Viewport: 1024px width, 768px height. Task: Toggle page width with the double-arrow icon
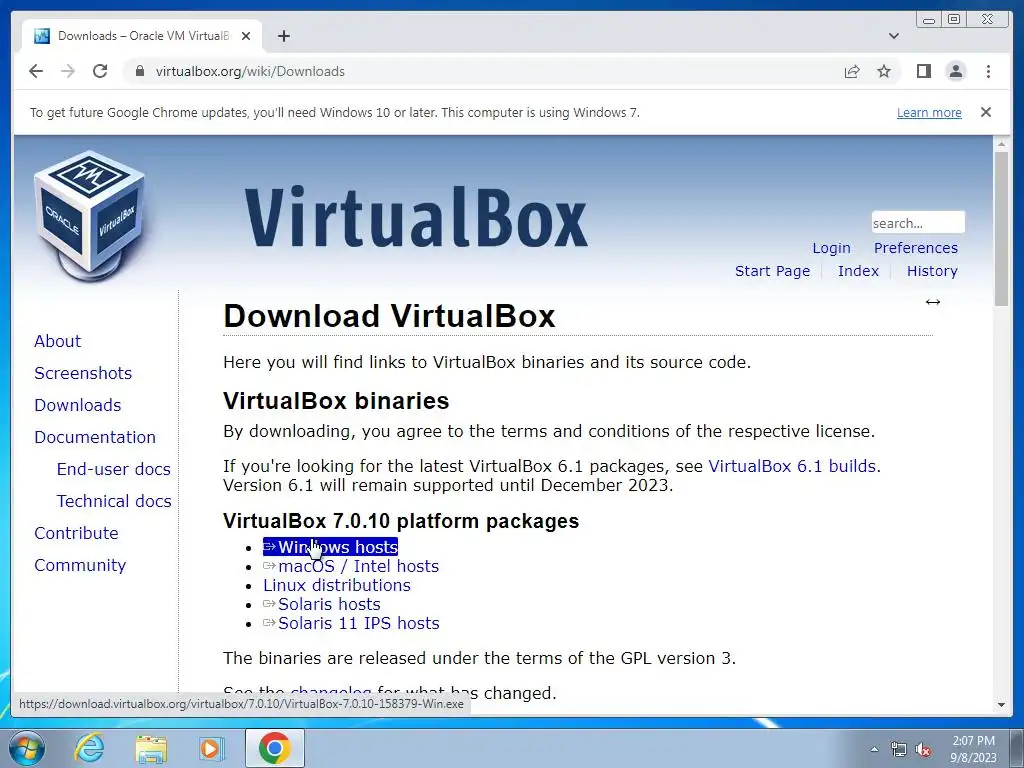click(933, 302)
